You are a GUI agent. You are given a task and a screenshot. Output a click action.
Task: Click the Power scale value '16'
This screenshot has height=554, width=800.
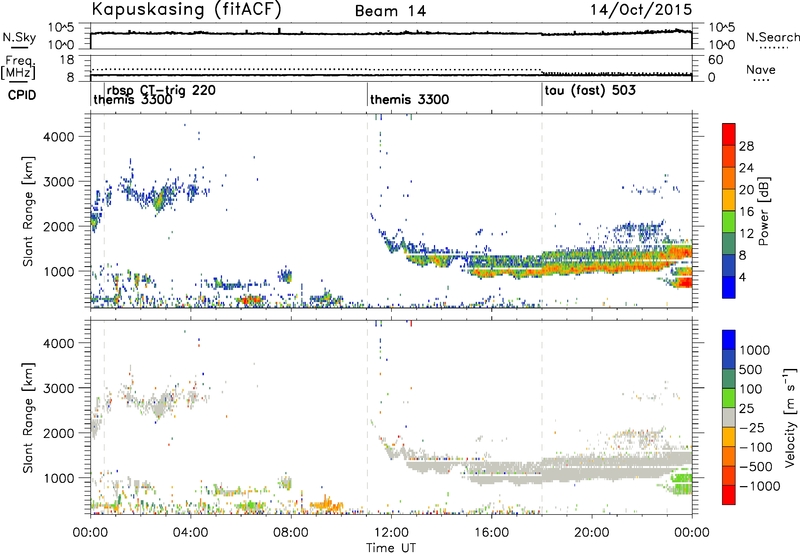[746, 212]
